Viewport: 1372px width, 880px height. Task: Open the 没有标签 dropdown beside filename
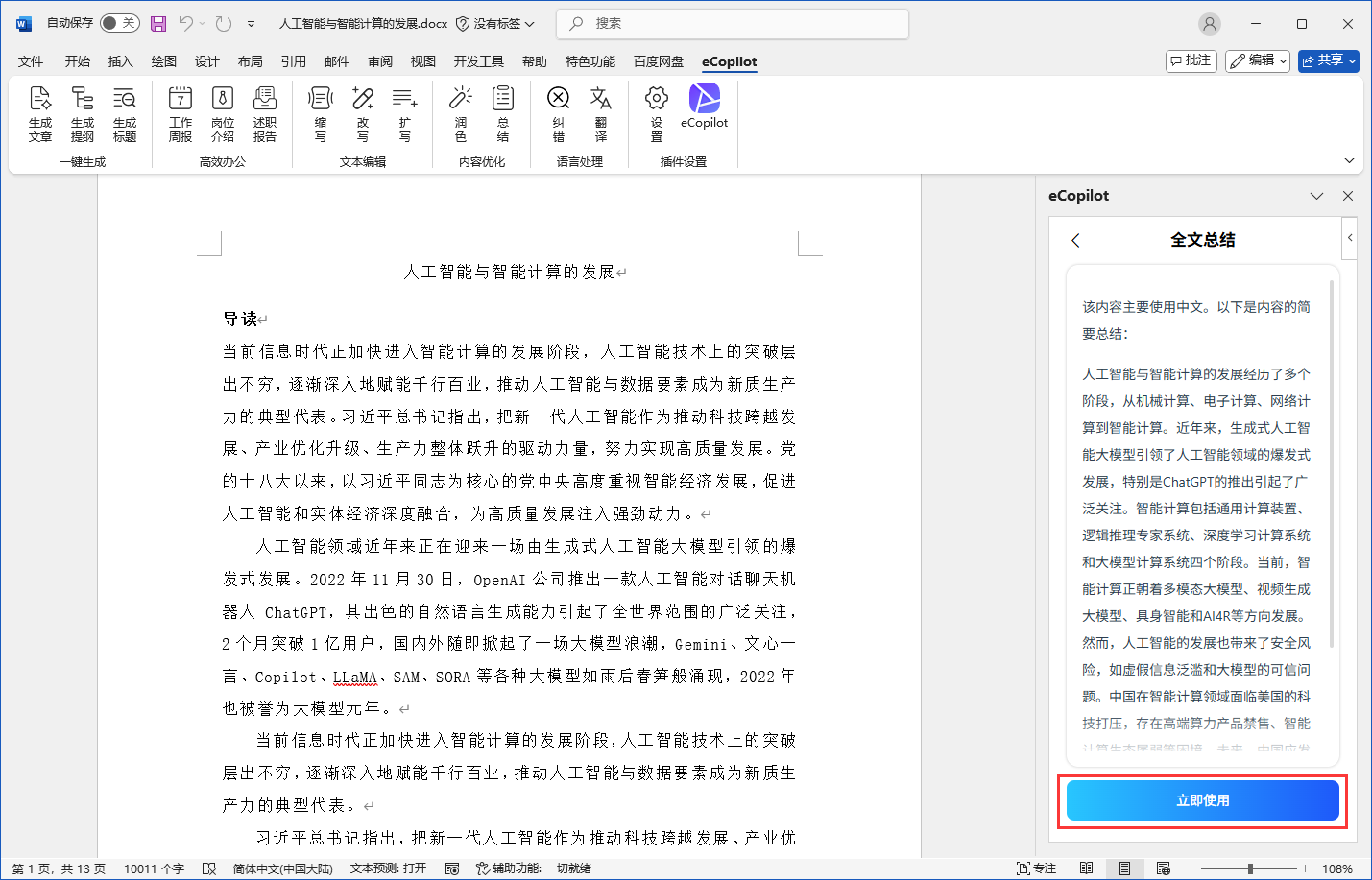coord(498,23)
